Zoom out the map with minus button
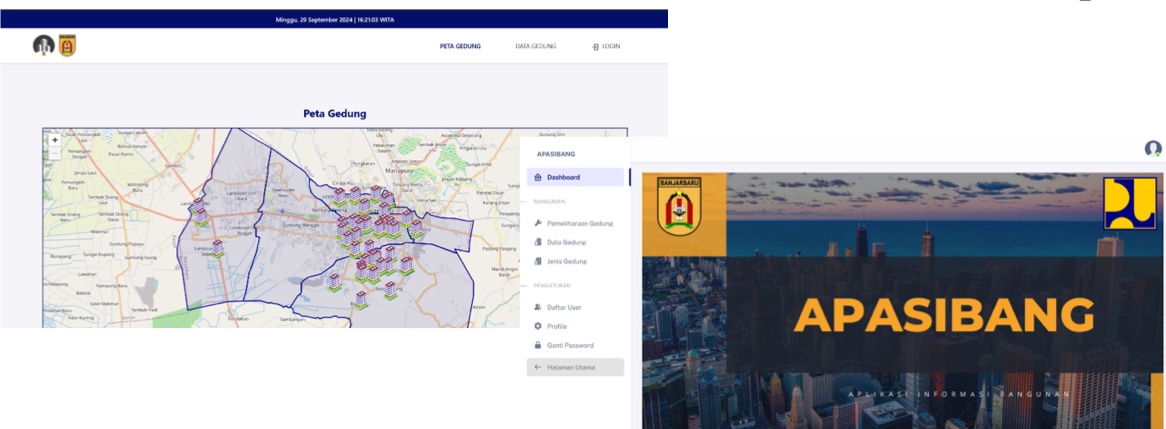Viewport: 1166px width, 429px height. click(54, 153)
